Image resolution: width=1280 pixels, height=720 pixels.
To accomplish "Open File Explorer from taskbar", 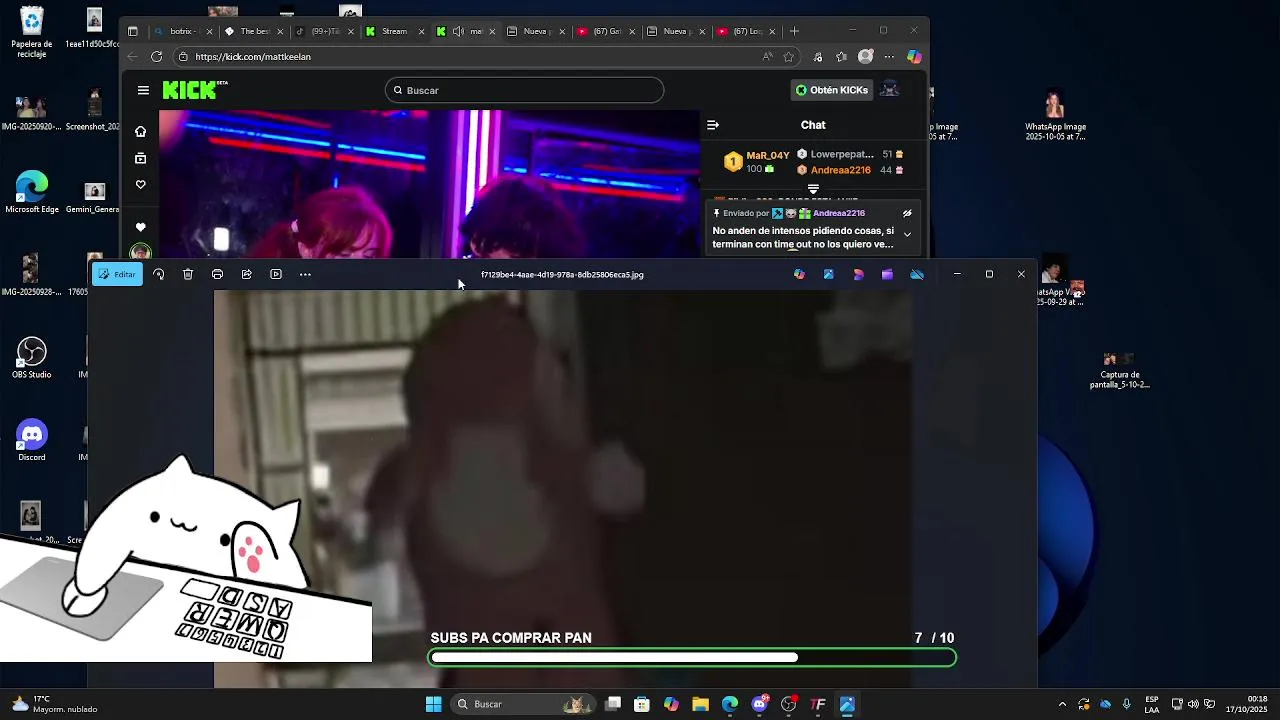I will (700, 704).
